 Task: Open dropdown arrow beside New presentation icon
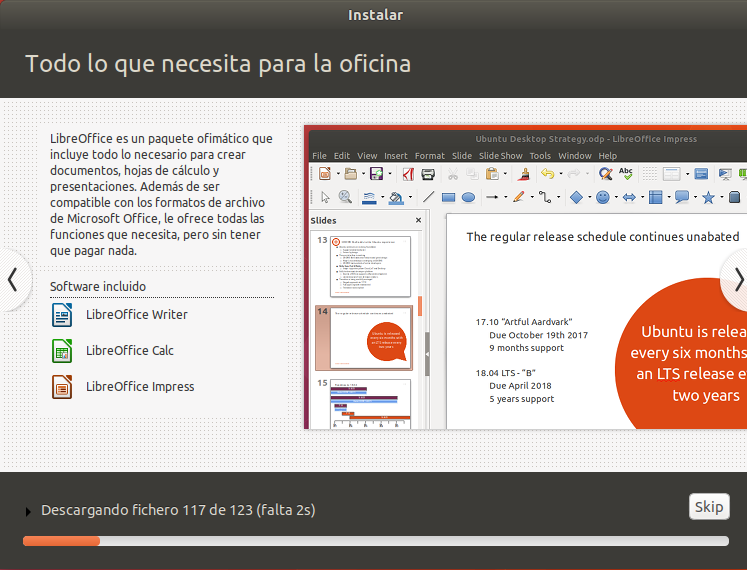tap(338, 174)
